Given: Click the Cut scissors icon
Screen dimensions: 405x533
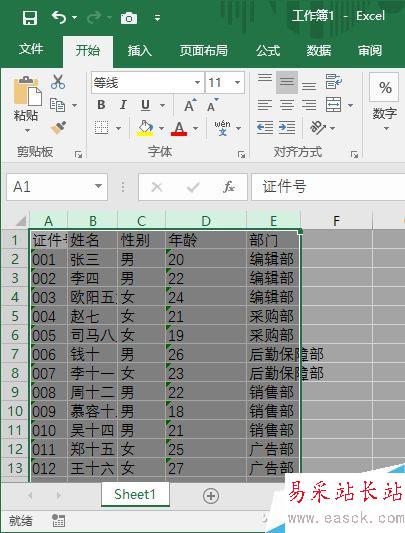Looking at the screenshot, I should point(58,82).
